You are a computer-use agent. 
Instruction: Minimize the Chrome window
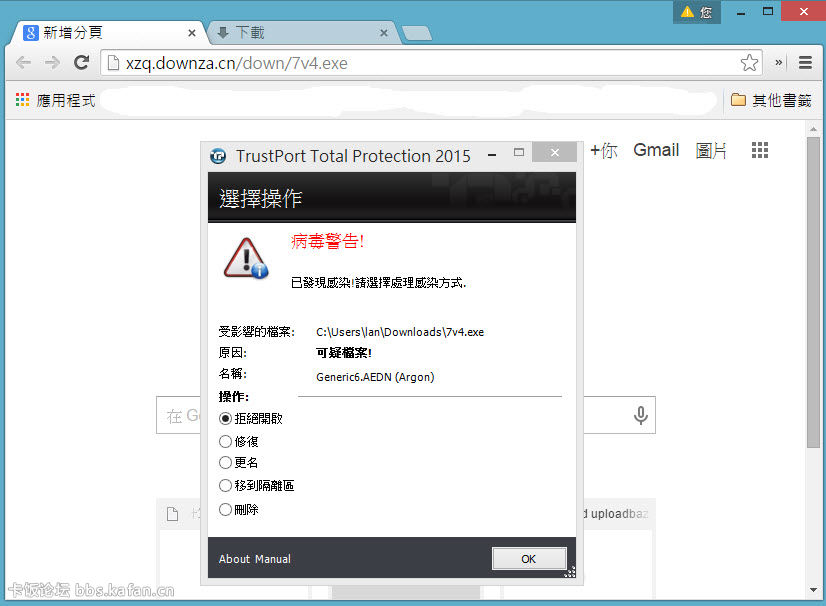(741, 13)
